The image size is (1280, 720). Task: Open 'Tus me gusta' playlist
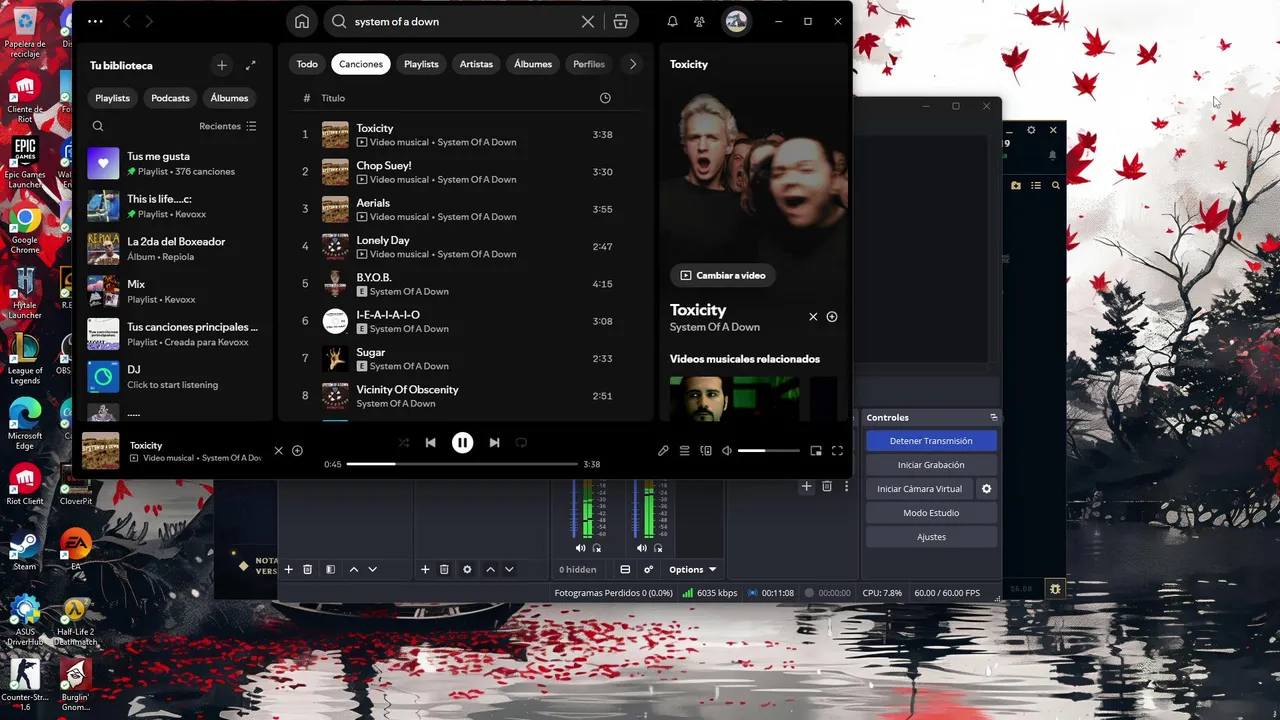pyautogui.click(x=175, y=163)
